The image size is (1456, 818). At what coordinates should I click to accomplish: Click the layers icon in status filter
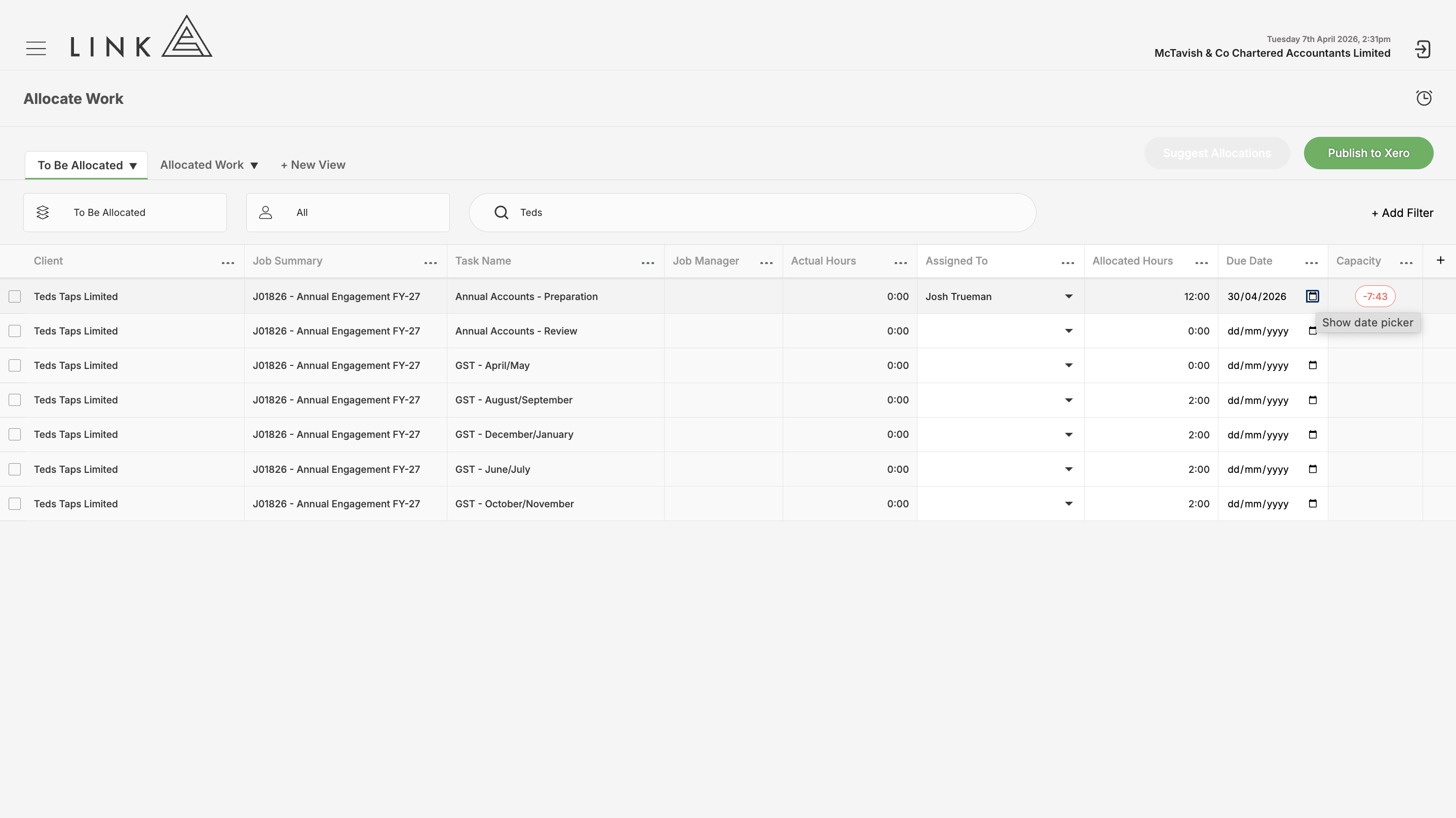pos(43,212)
